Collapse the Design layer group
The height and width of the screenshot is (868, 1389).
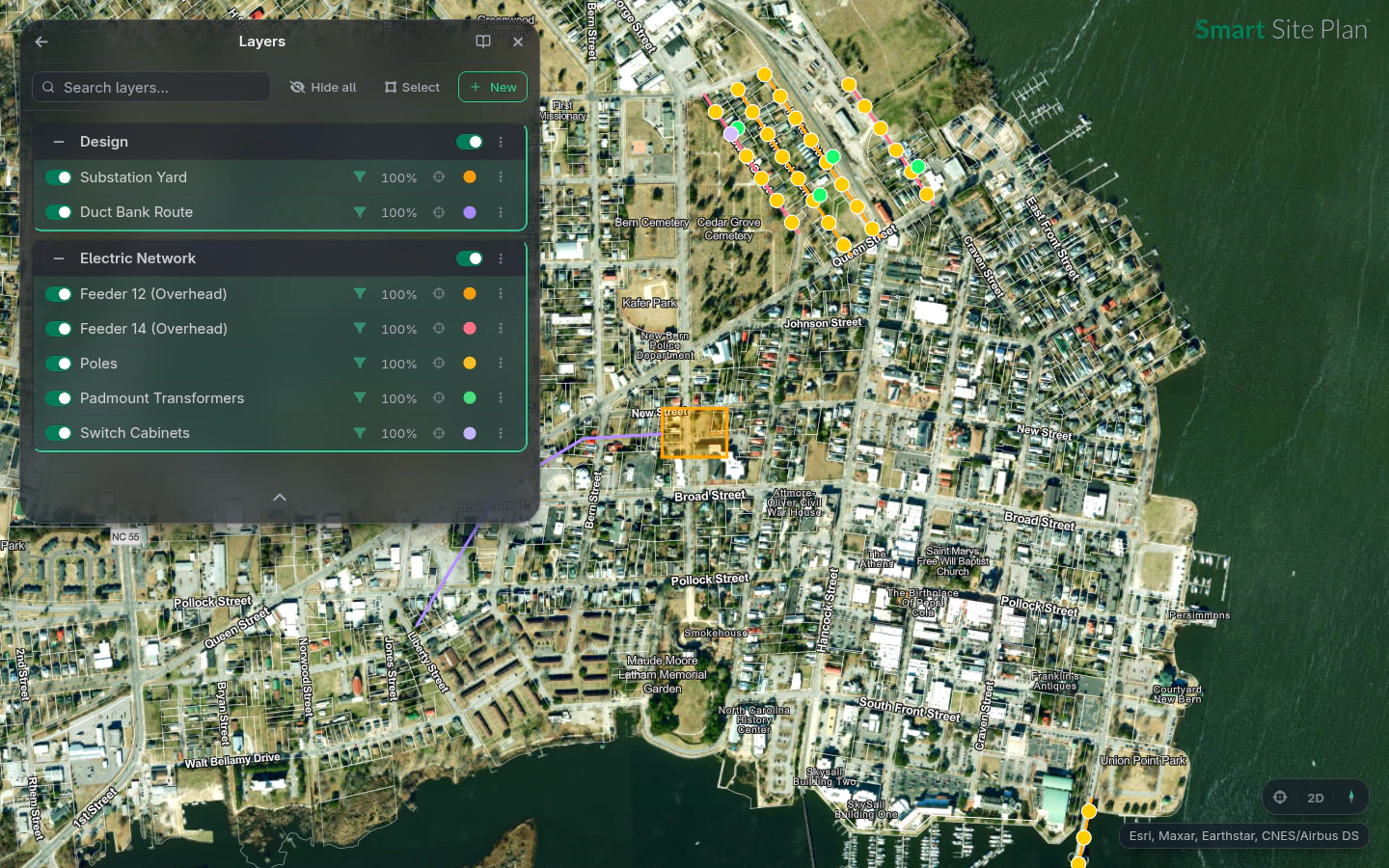tap(59, 142)
